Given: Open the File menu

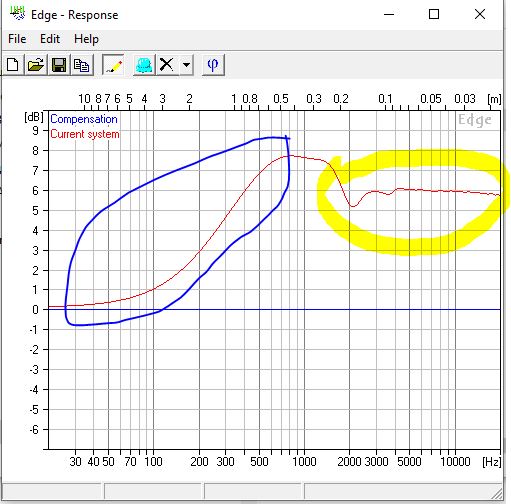Looking at the screenshot, I should point(17,39).
